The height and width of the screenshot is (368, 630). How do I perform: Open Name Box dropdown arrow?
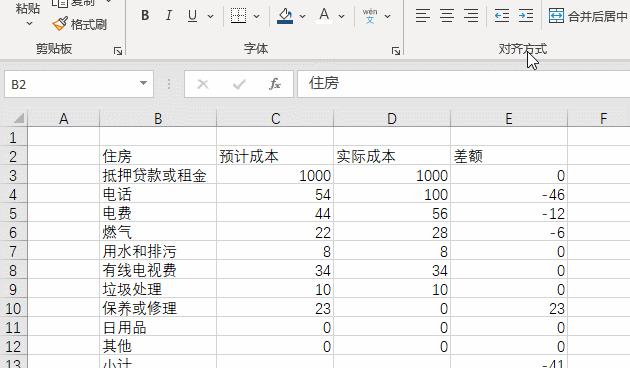point(143,83)
